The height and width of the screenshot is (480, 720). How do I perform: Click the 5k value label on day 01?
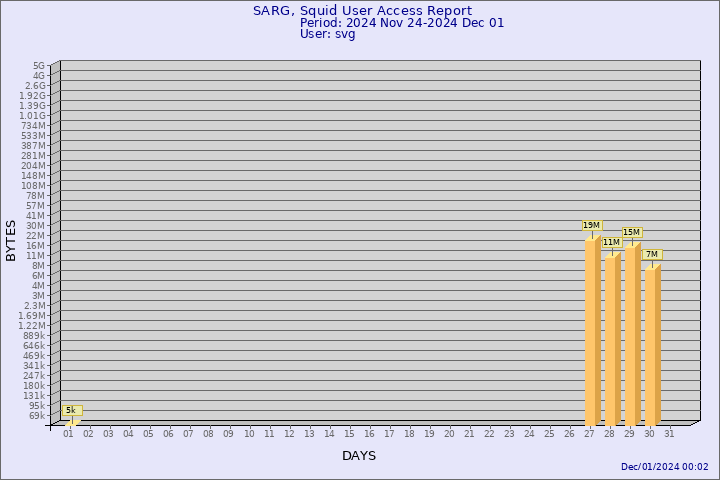pos(70,410)
